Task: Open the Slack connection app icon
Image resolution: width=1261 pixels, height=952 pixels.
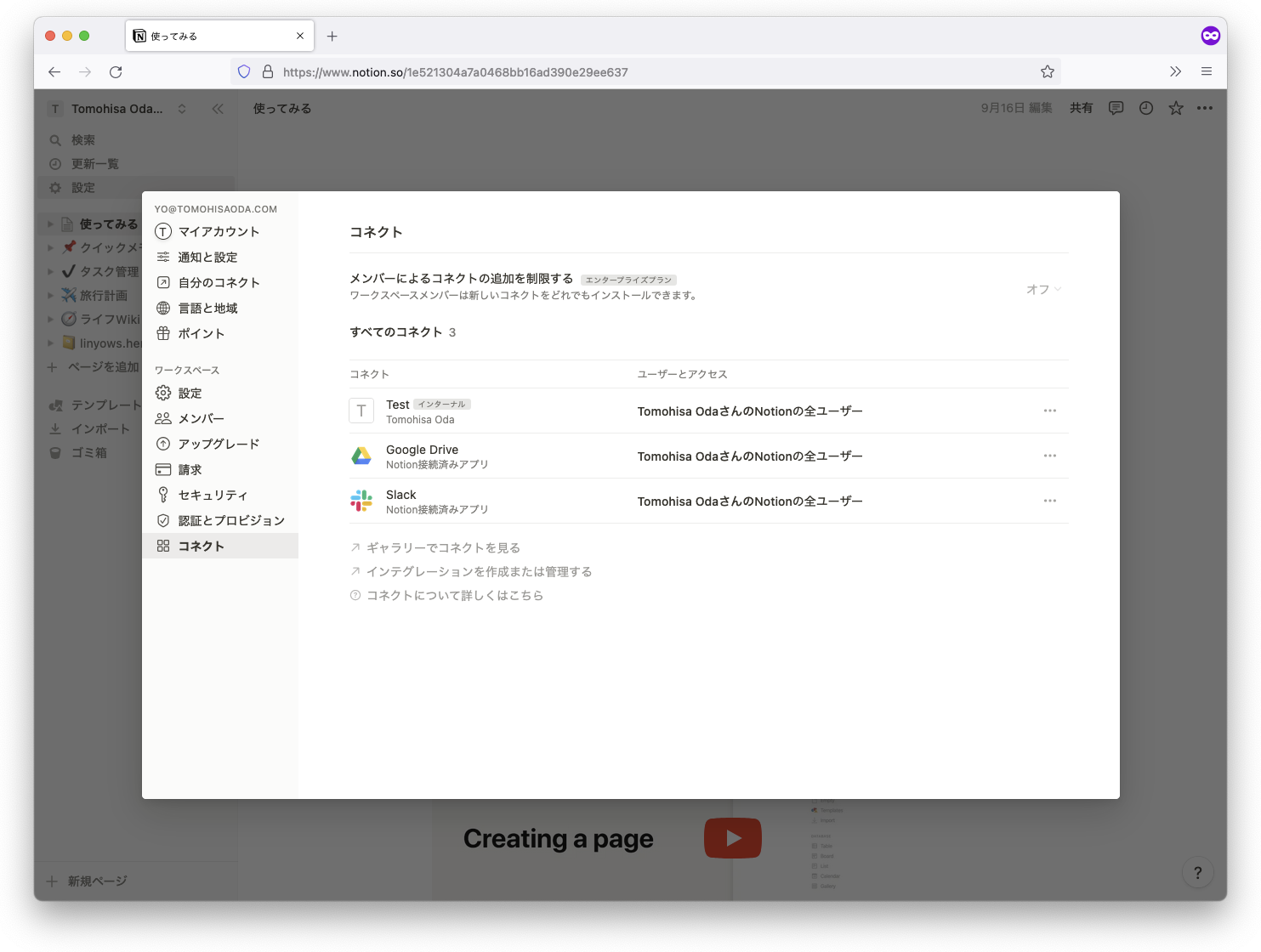Action: tap(361, 501)
